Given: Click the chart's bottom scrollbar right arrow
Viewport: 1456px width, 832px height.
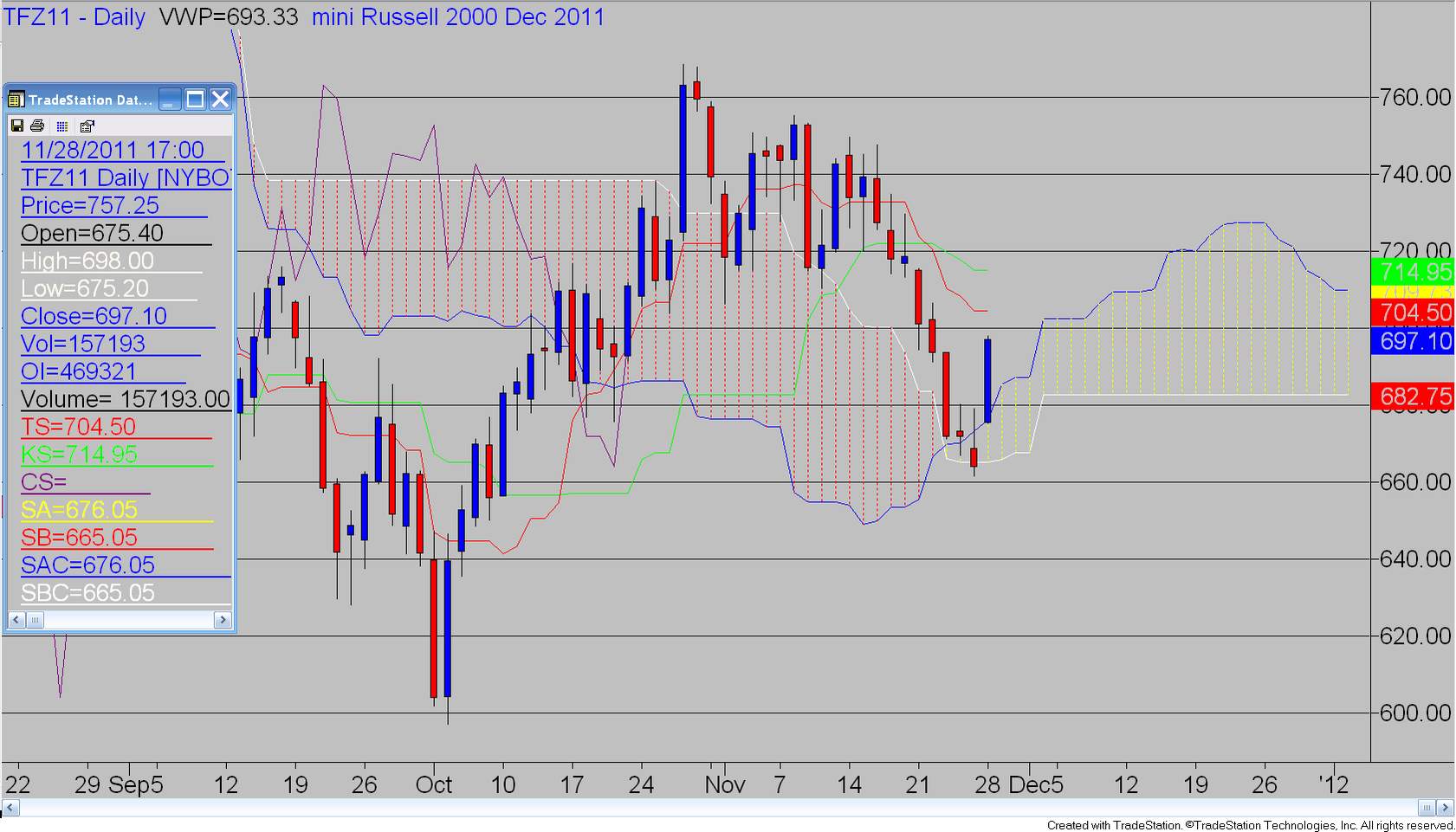Looking at the screenshot, I should pyautogui.click(x=1446, y=808).
